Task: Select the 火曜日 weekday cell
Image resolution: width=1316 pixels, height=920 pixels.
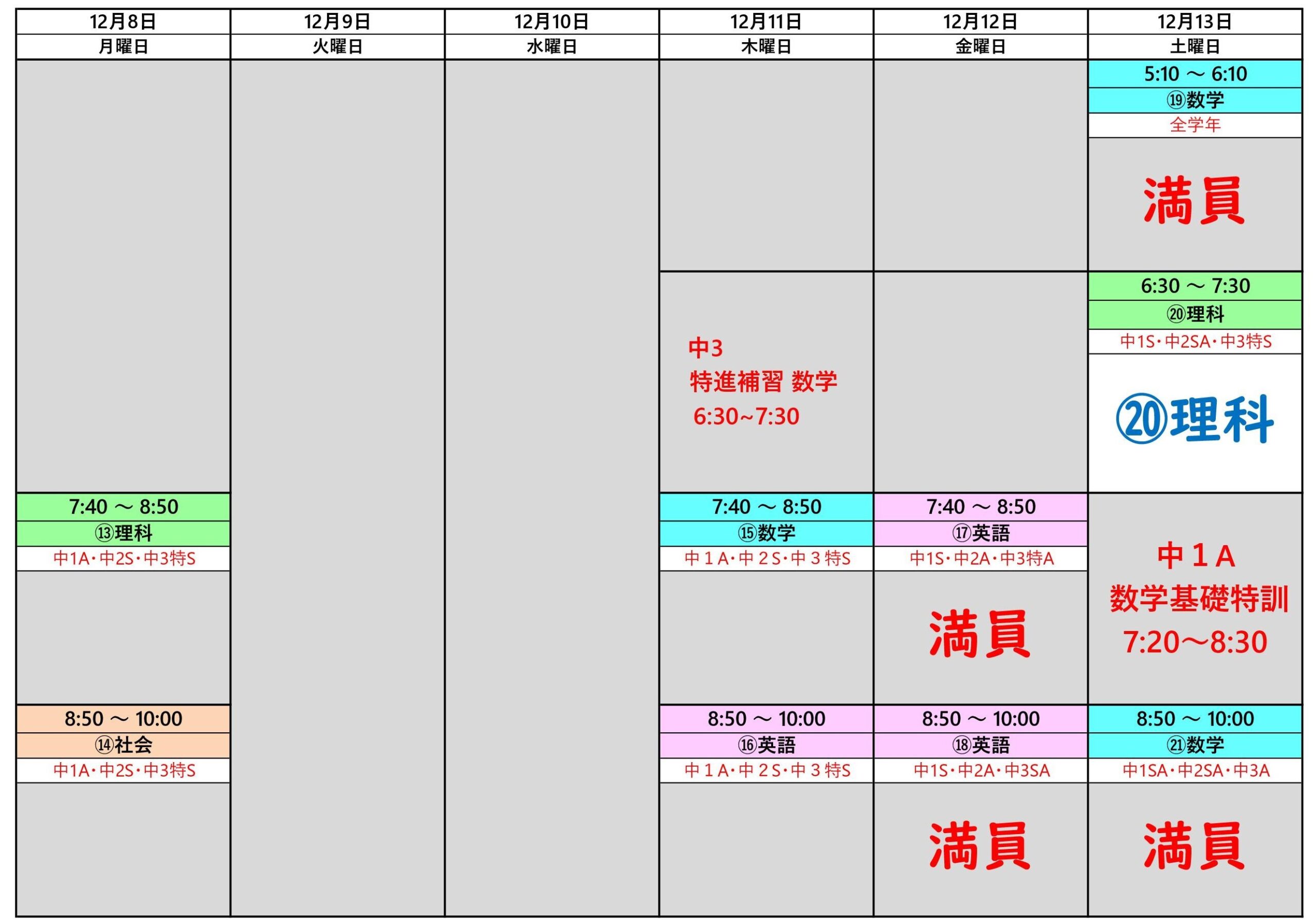Action: click(337, 46)
